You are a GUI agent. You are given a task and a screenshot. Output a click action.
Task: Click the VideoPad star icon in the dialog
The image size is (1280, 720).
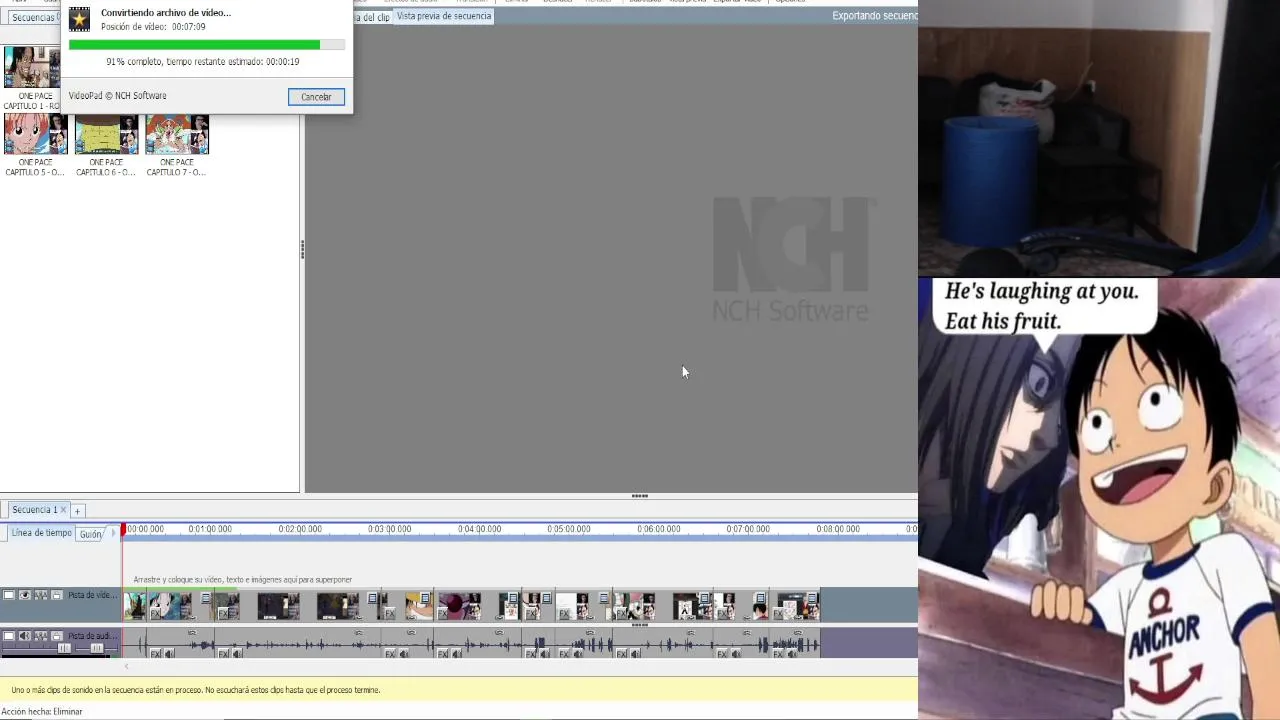coord(79,19)
